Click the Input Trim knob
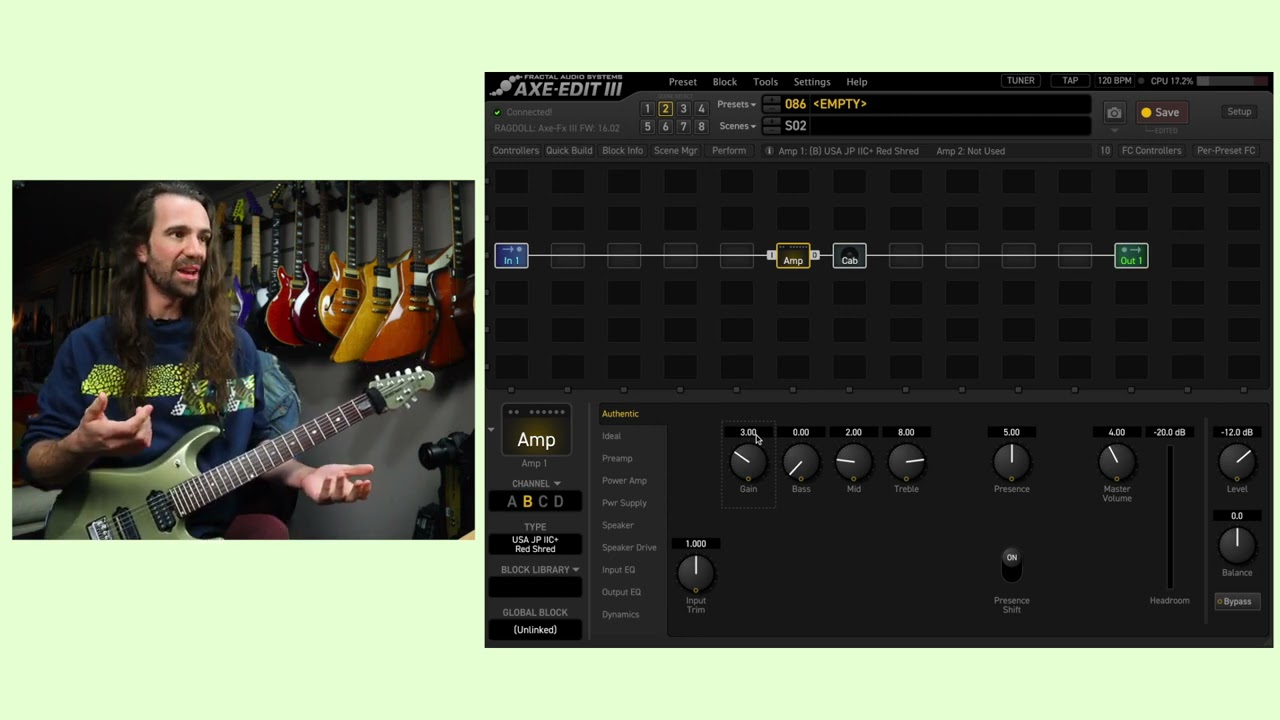Screen dimensions: 1280x720 (x=696, y=573)
